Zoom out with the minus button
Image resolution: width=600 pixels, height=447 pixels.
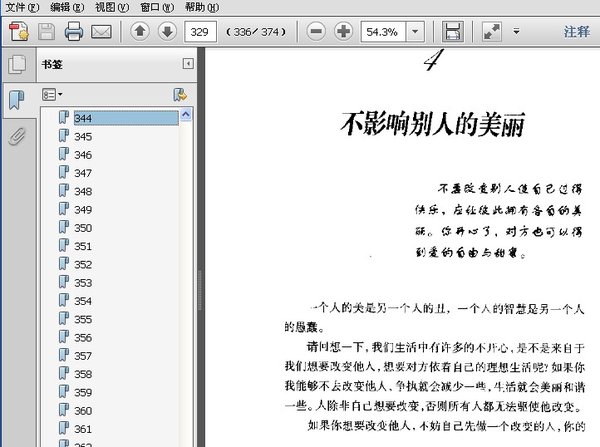click(x=316, y=31)
